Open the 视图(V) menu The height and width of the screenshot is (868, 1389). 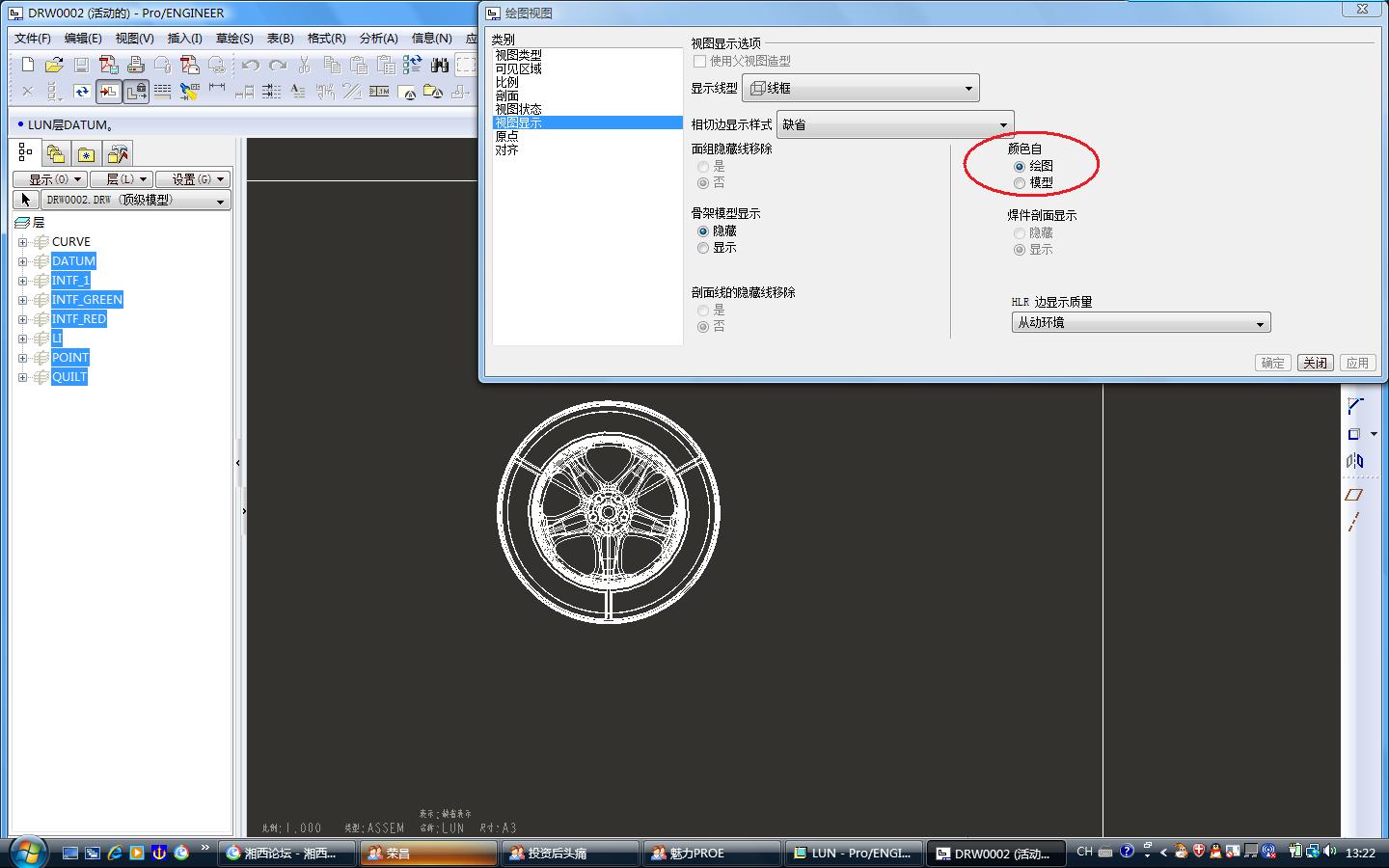(x=134, y=39)
